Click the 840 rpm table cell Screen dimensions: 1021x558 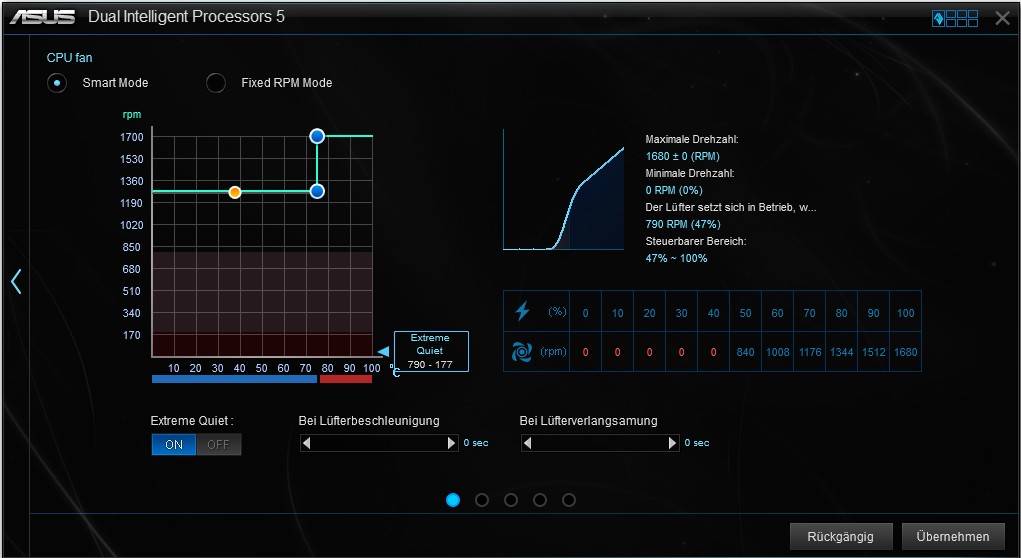pyautogui.click(x=746, y=352)
